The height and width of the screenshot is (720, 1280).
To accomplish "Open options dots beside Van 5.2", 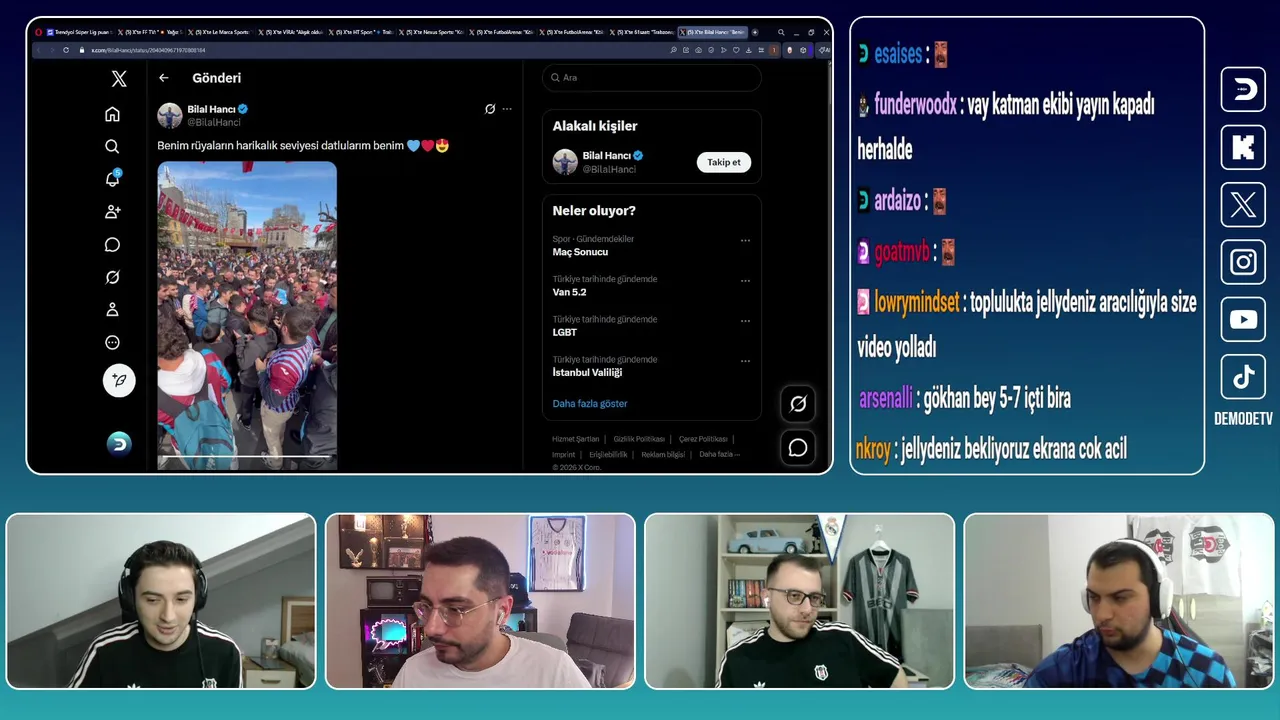I will (x=745, y=281).
